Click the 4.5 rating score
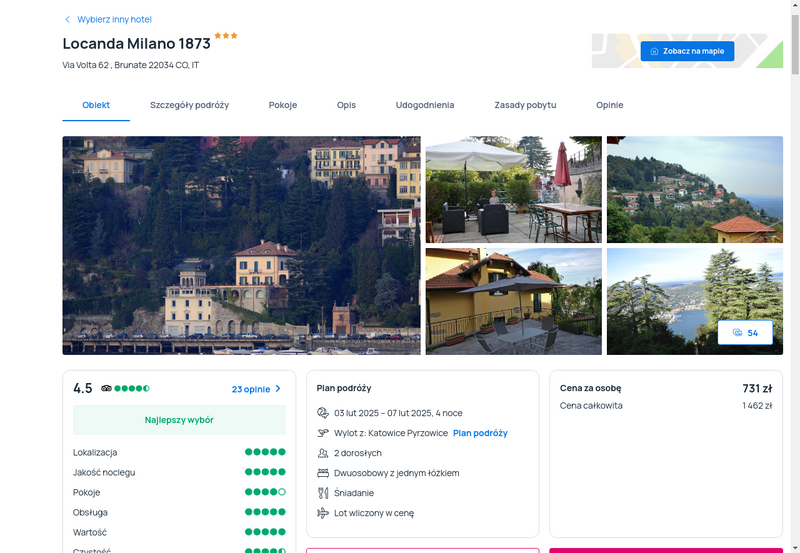The image size is (800, 553). [83, 388]
